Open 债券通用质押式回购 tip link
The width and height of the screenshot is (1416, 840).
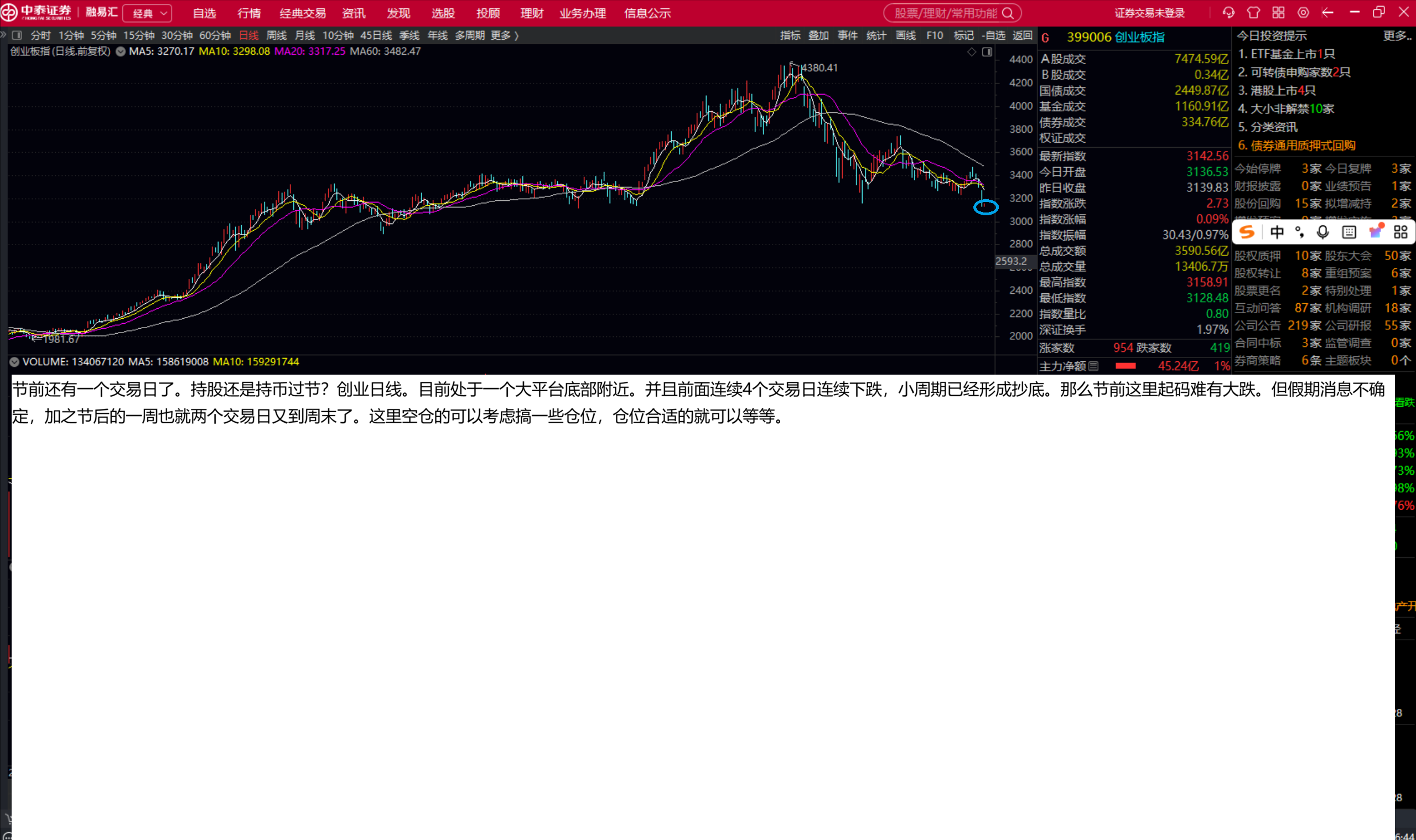tap(1296, 146)
